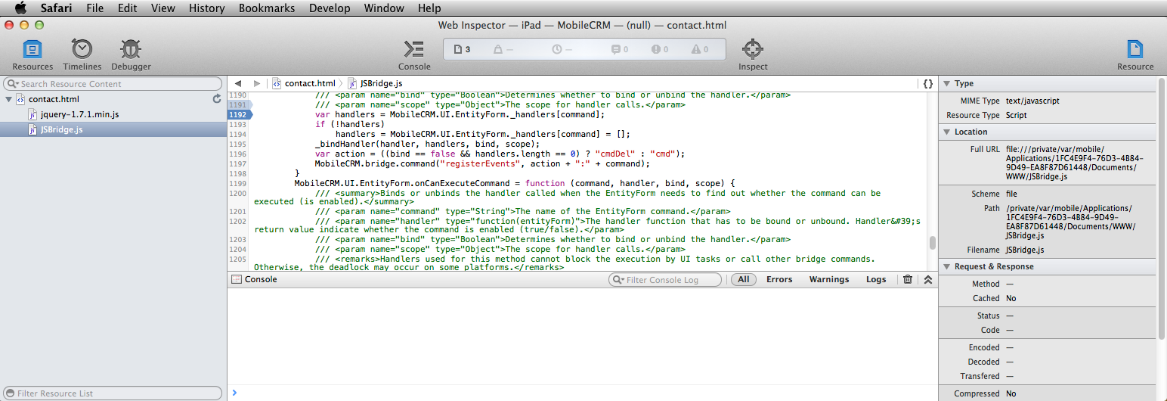The width and height of the screenshot is (1167, 401).
Task: Click the pretty print curly braces button
Action: click(x=928, y=84)
